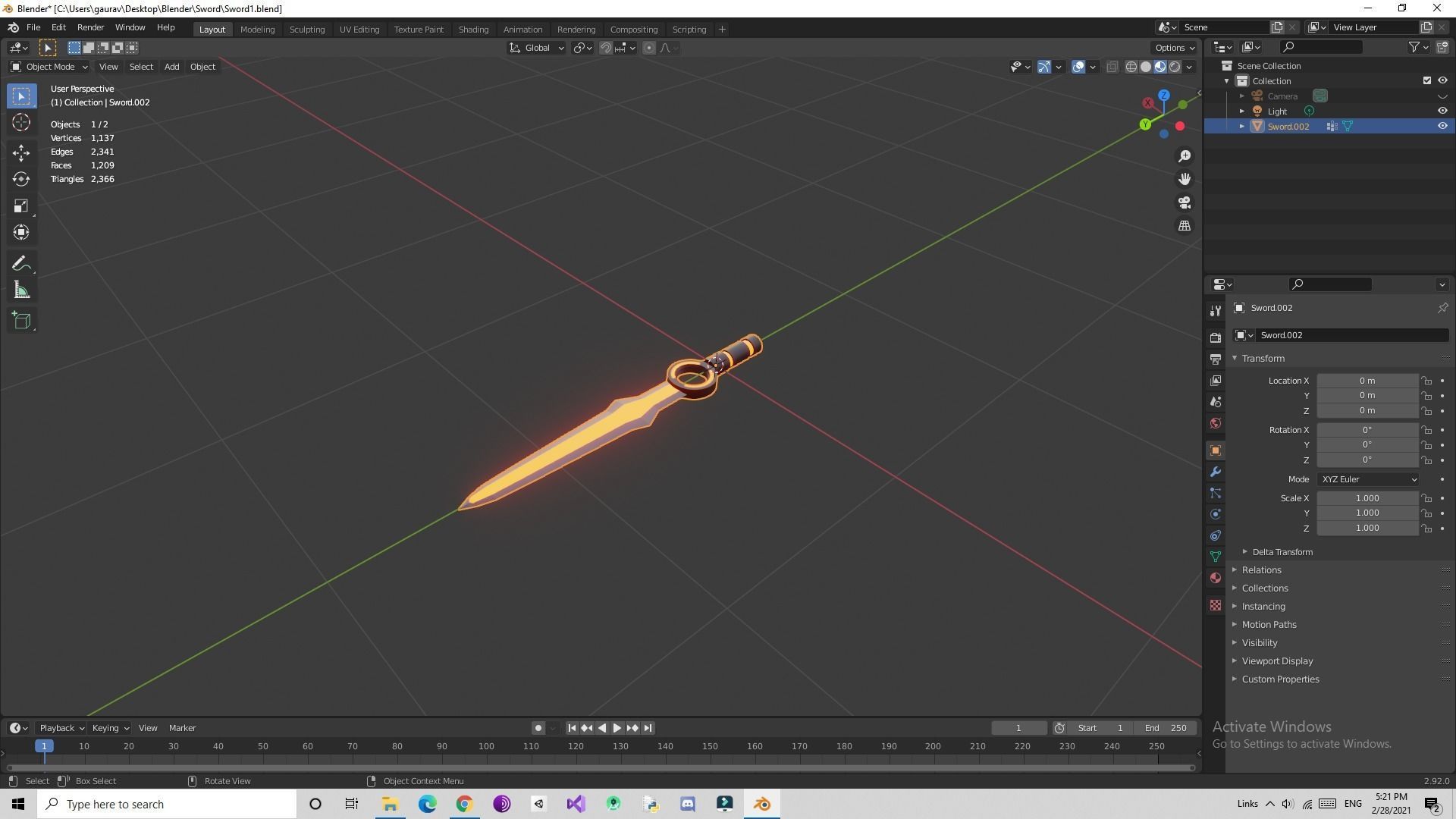The image size is (1456, 819).
Task: Toggle Light visibility eye in outliner
Action: pyautogui.click(x=1442, y=111)
